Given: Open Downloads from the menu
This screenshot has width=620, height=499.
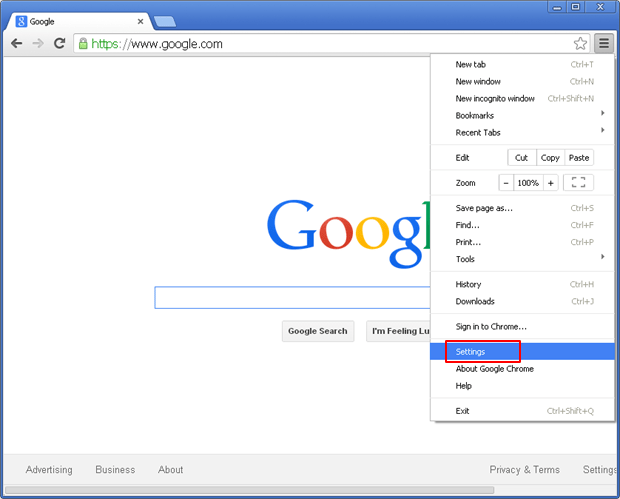Looking at the screenshot, I should pos(523,301).
